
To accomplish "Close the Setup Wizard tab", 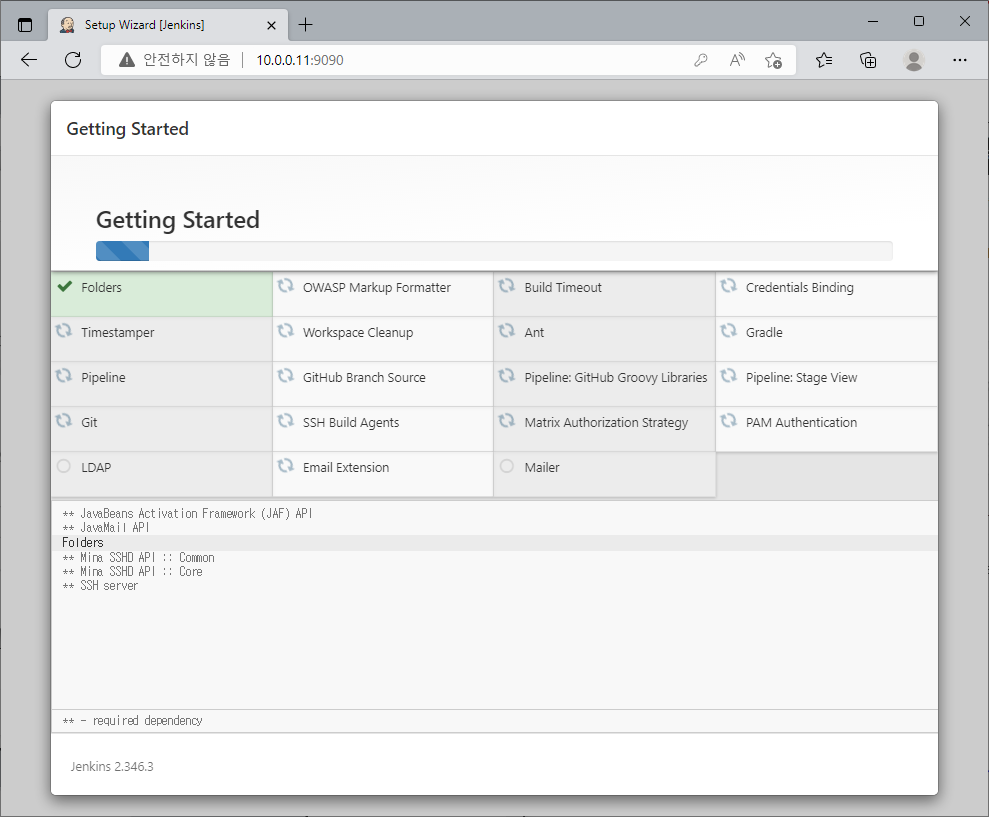I will tap(271, 25).
